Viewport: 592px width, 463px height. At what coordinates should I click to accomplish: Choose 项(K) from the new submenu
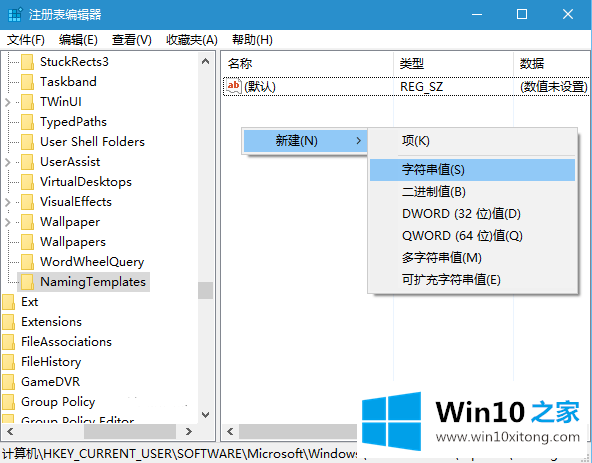(x=472, y=141)
